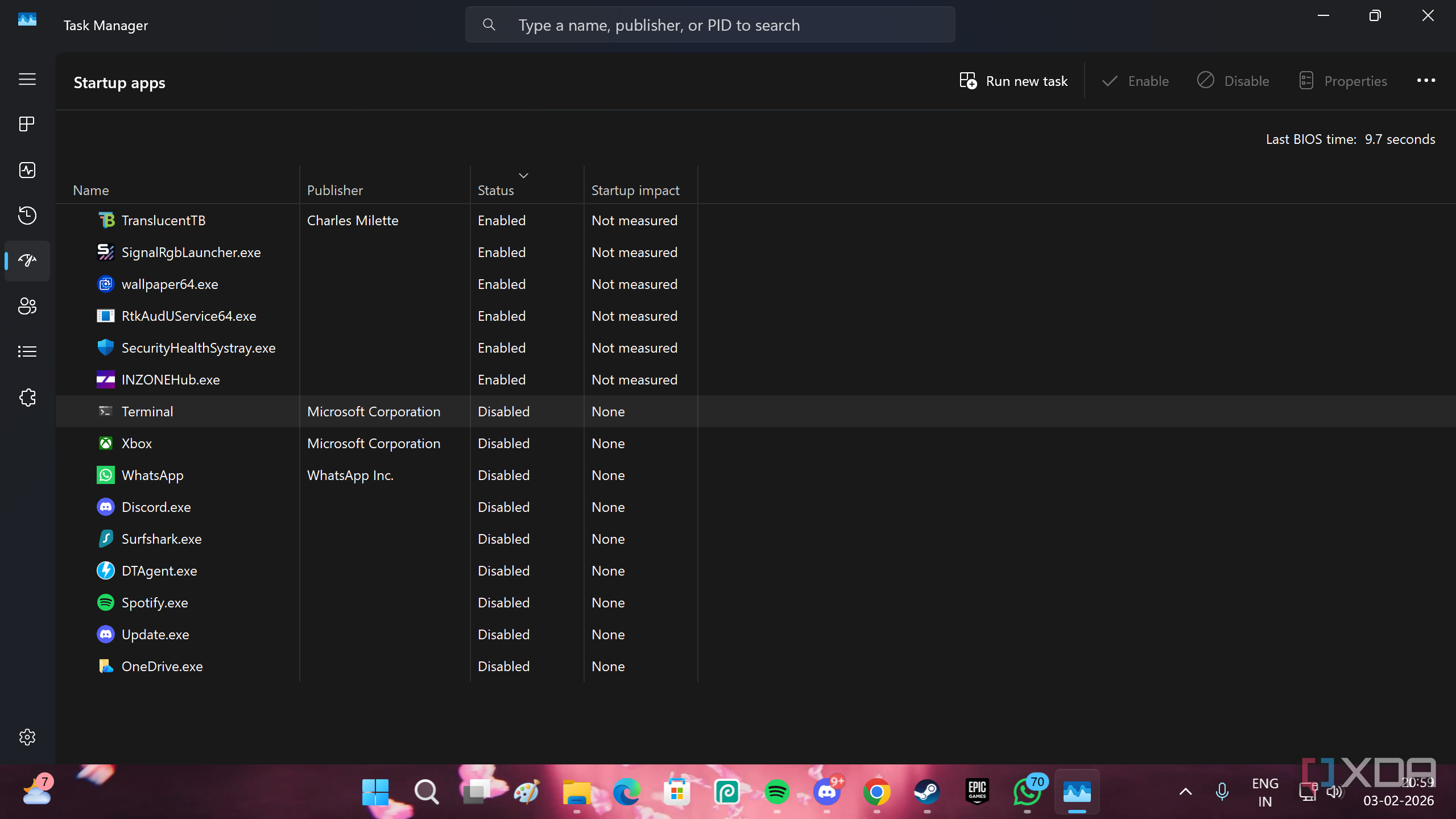Sort by the Name column header
Image resolution: width=1456 pixels, height=819 pixels.
coord(177,185)
